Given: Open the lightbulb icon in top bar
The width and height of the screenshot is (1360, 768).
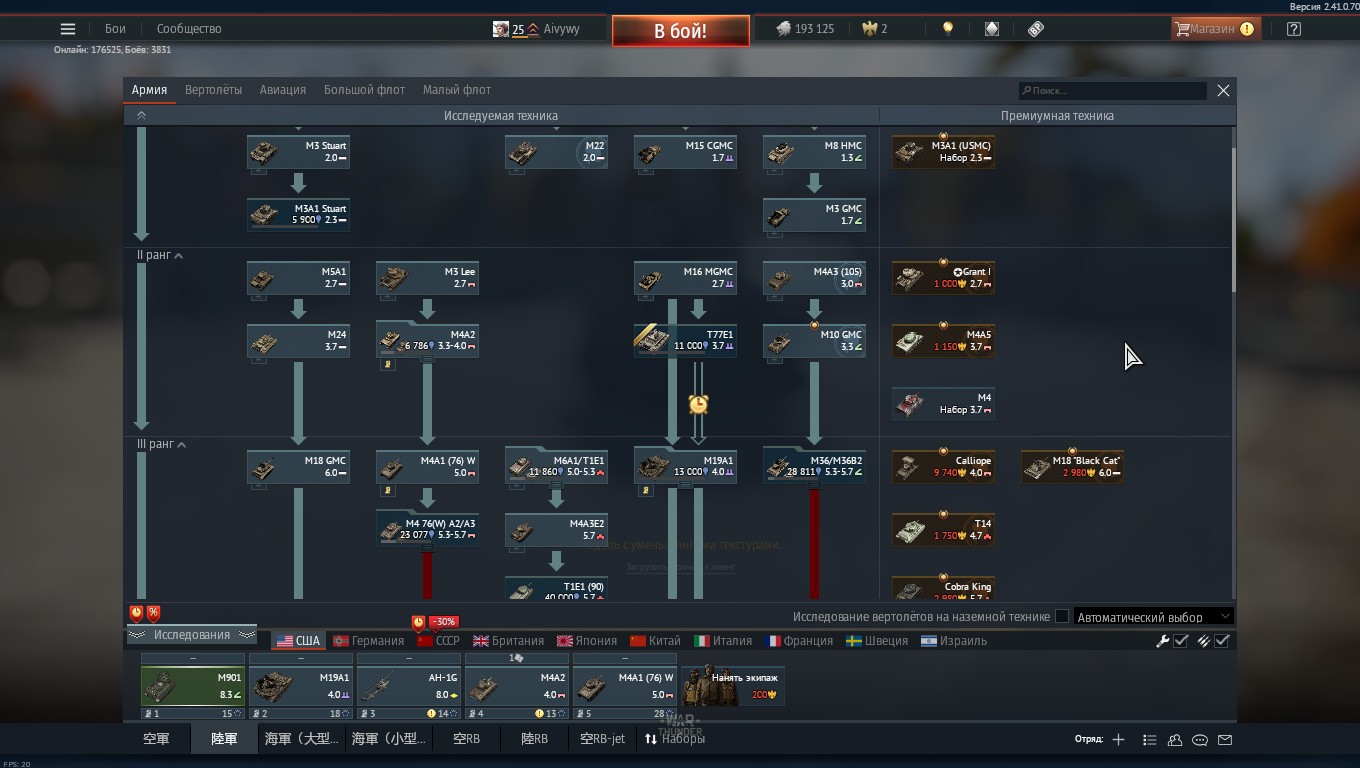Looking at the screenshot, I should [948, 29].
